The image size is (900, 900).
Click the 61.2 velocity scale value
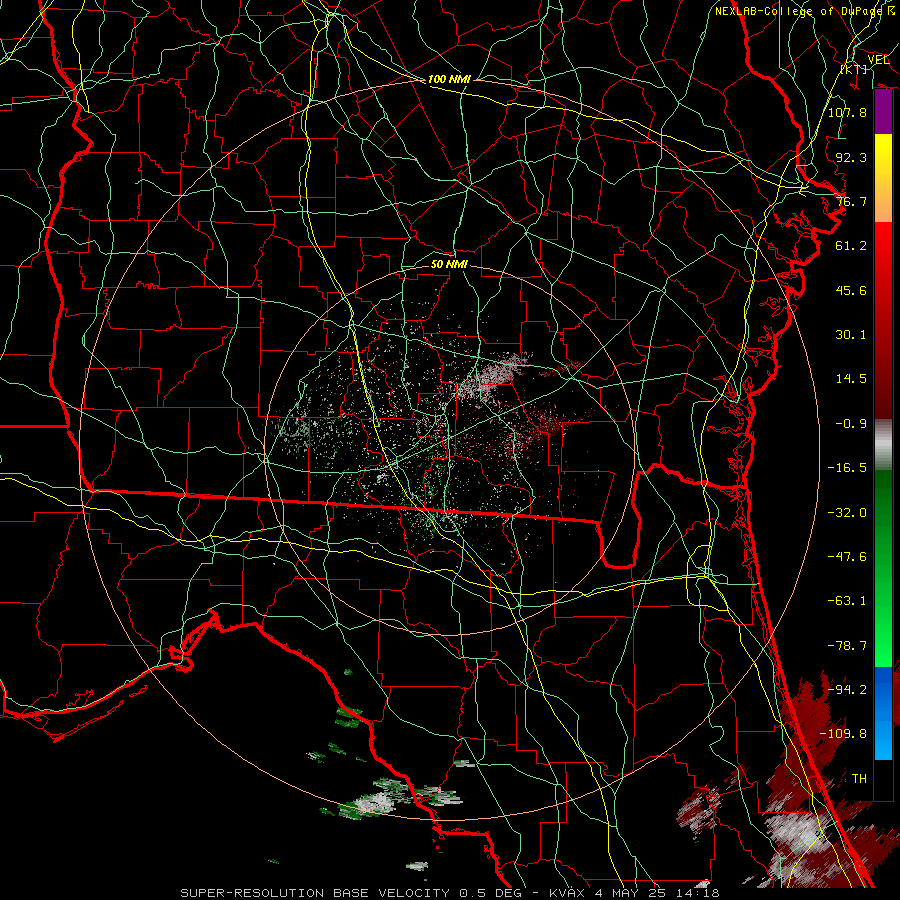pyautogui.click(x=851, y=246)
